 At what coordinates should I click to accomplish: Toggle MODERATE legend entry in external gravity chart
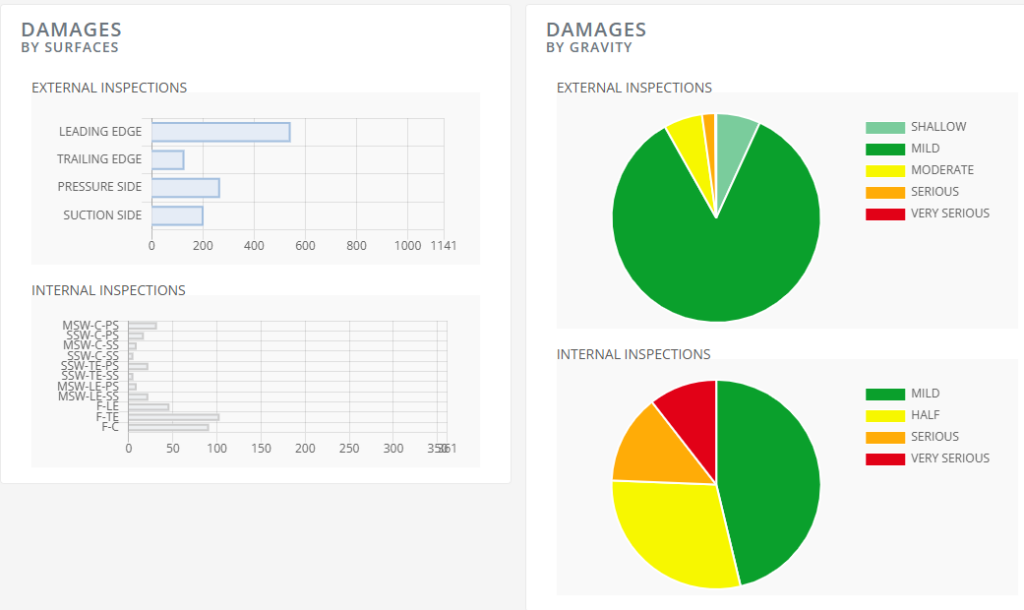[x=942, y=170]
